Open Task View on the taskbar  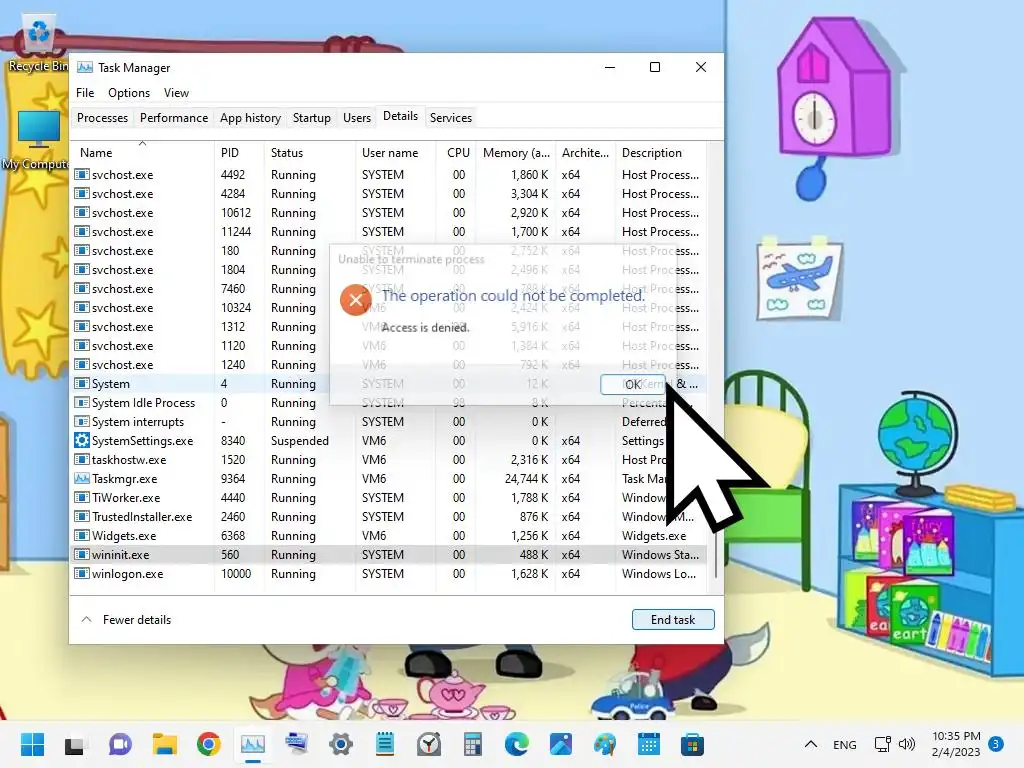pyautogui.click(x=74, y=744)
